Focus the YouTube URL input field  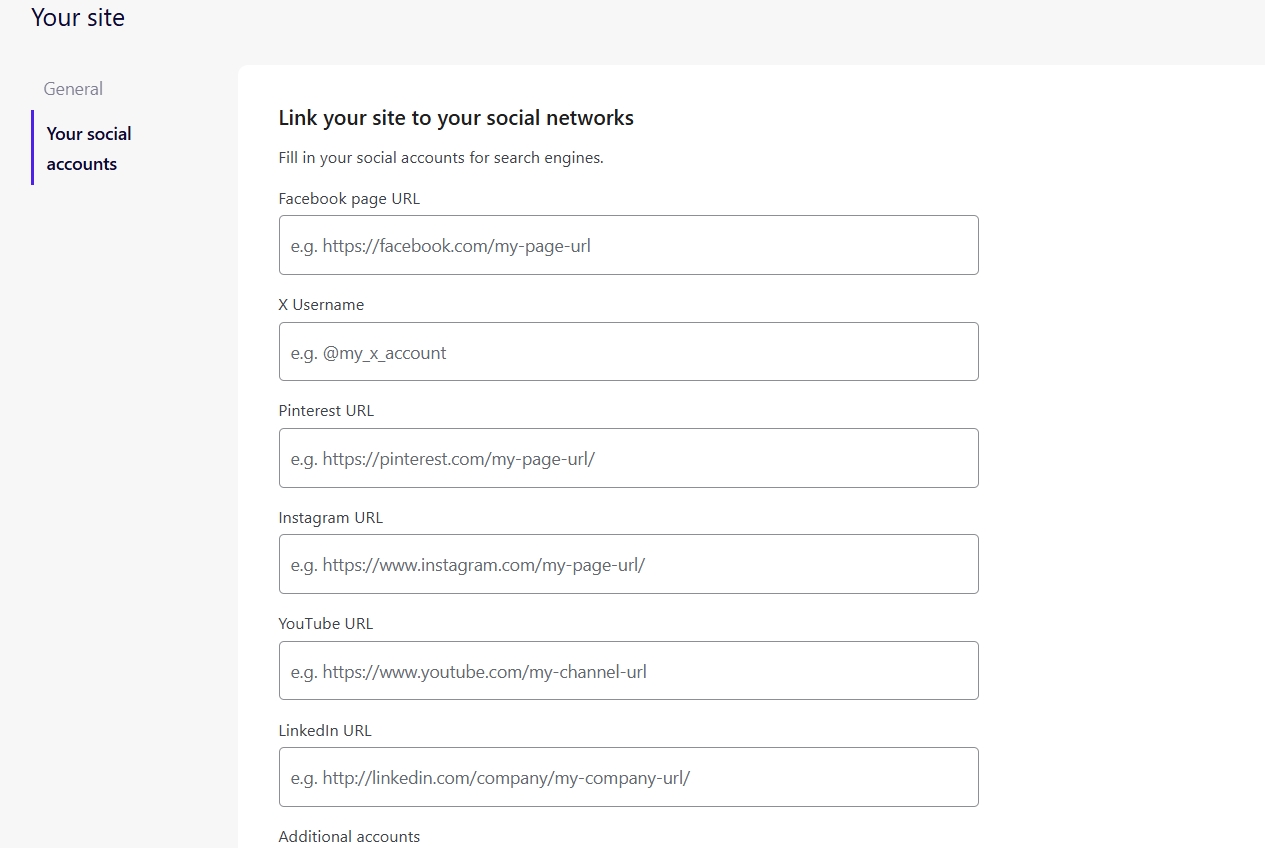(x=628, y=671)
